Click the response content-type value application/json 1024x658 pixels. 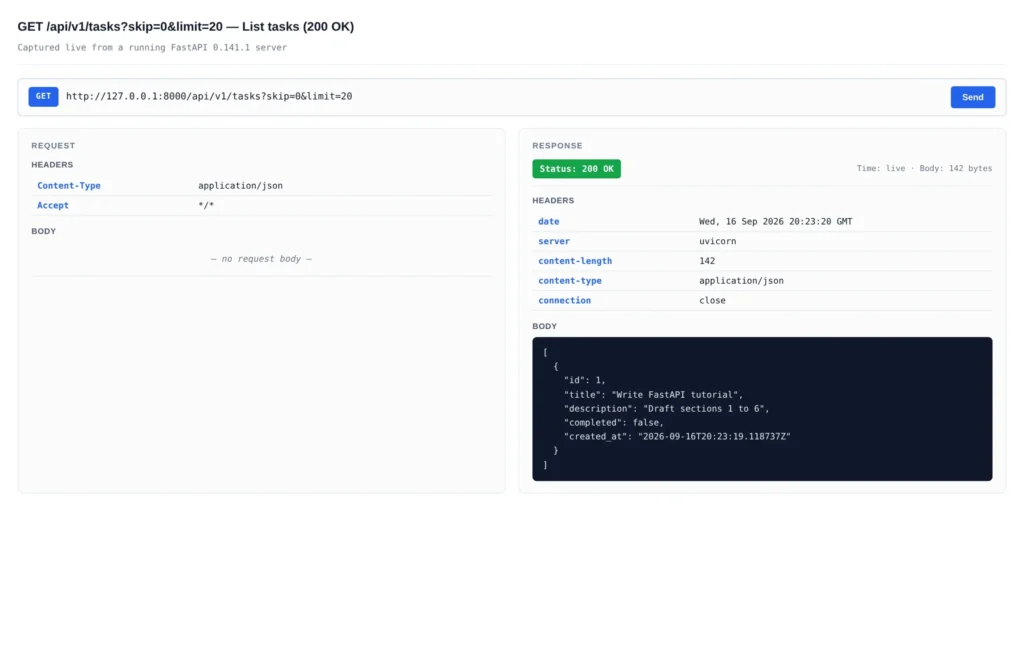coord(741,281)
